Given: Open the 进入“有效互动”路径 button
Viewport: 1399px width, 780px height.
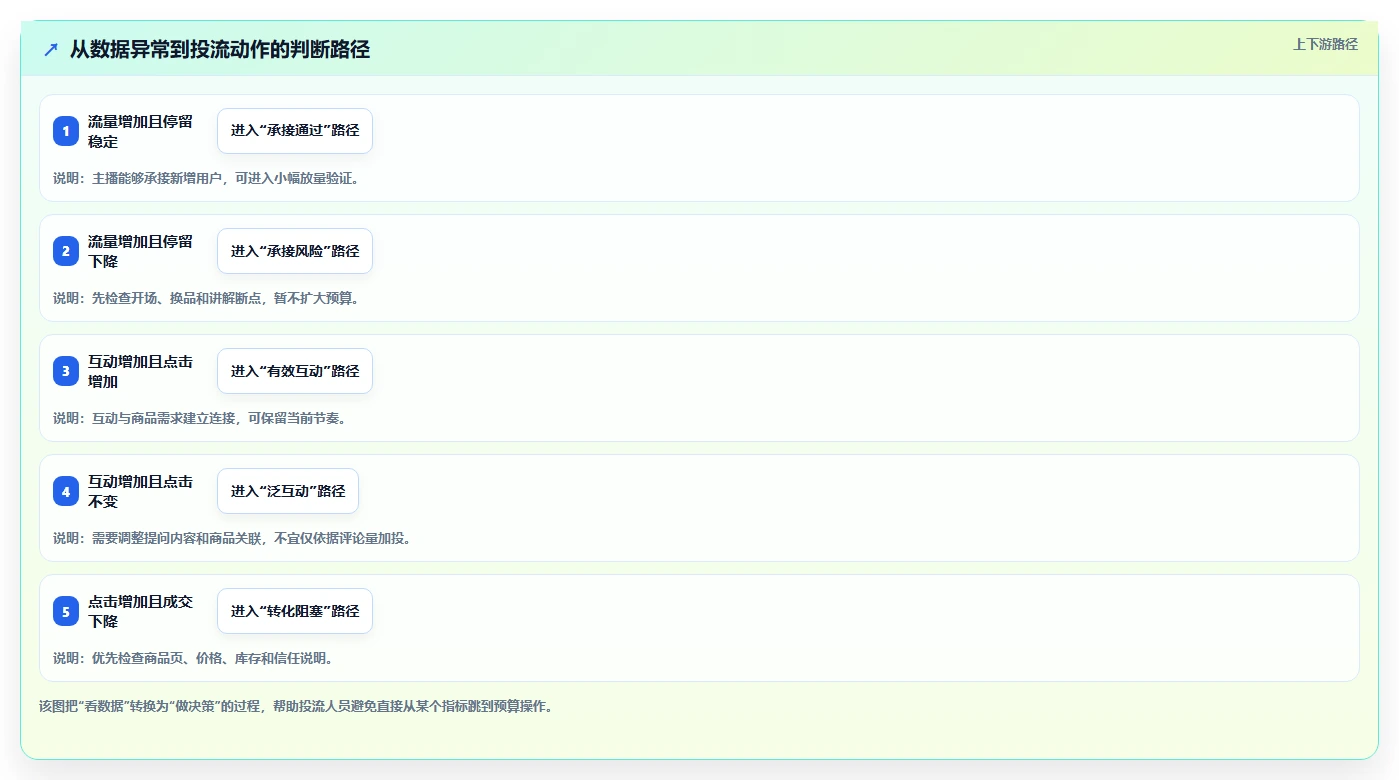Looking at the screenshot, I should 295,371.
